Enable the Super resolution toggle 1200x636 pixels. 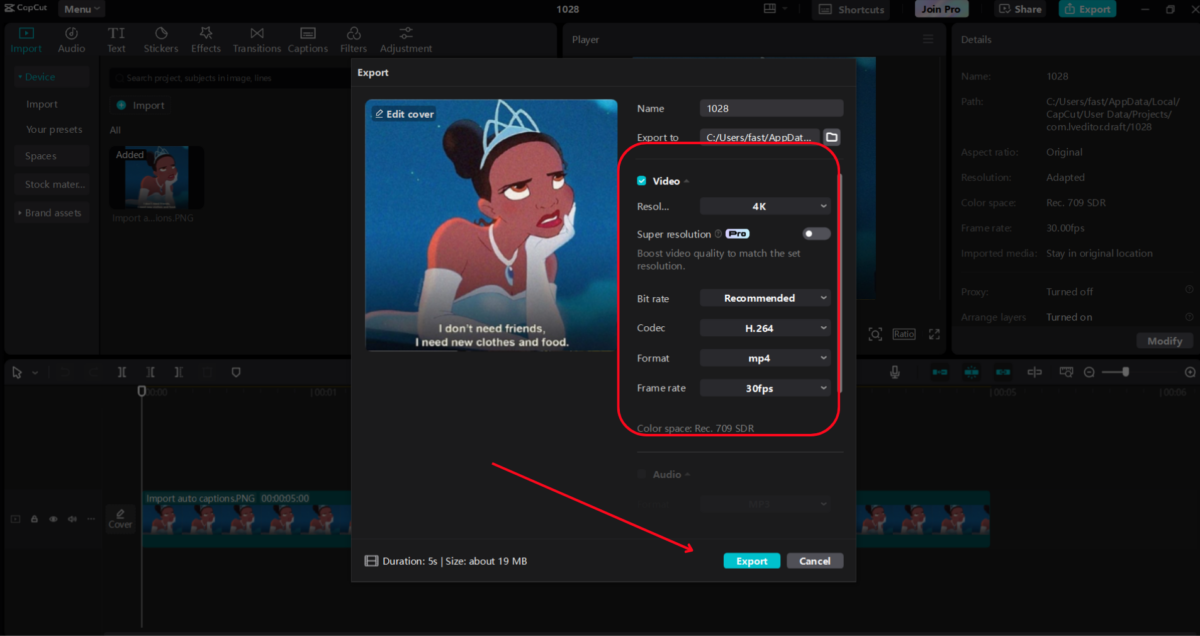tap(816, 234)
